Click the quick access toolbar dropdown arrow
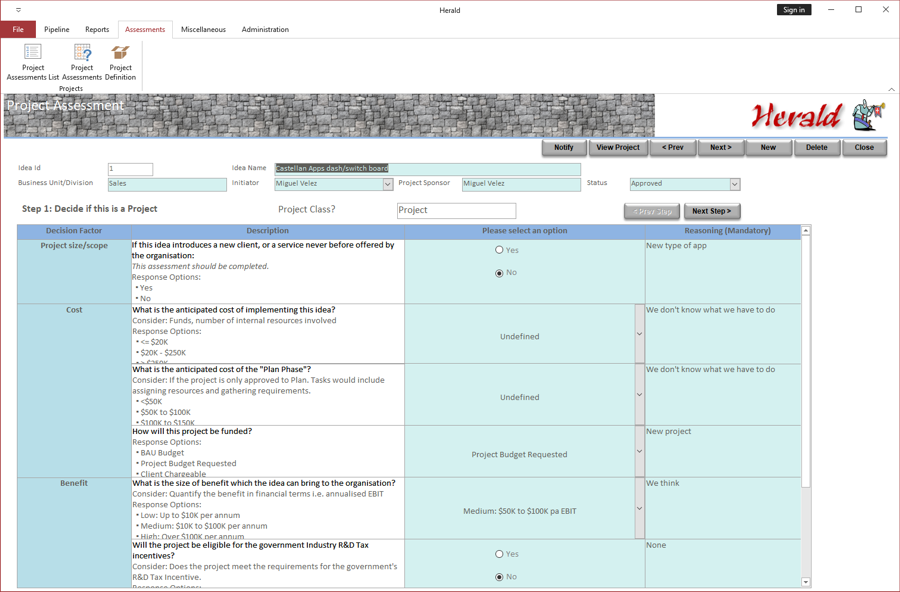 point(18,10)
